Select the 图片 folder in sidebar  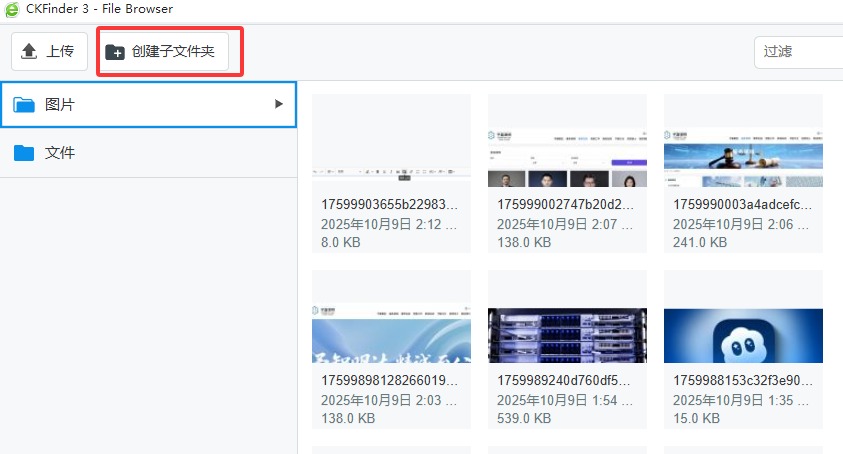click(60, 104)
